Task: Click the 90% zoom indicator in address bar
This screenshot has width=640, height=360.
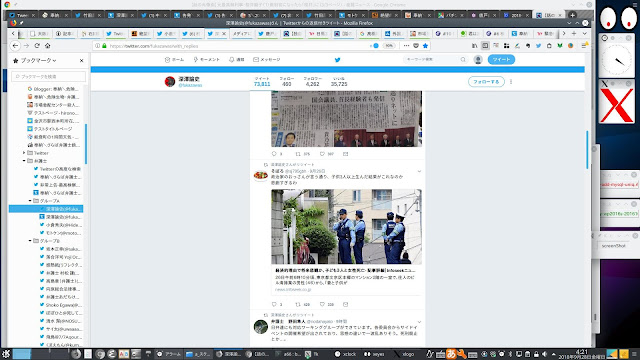Action: [389, 46]
